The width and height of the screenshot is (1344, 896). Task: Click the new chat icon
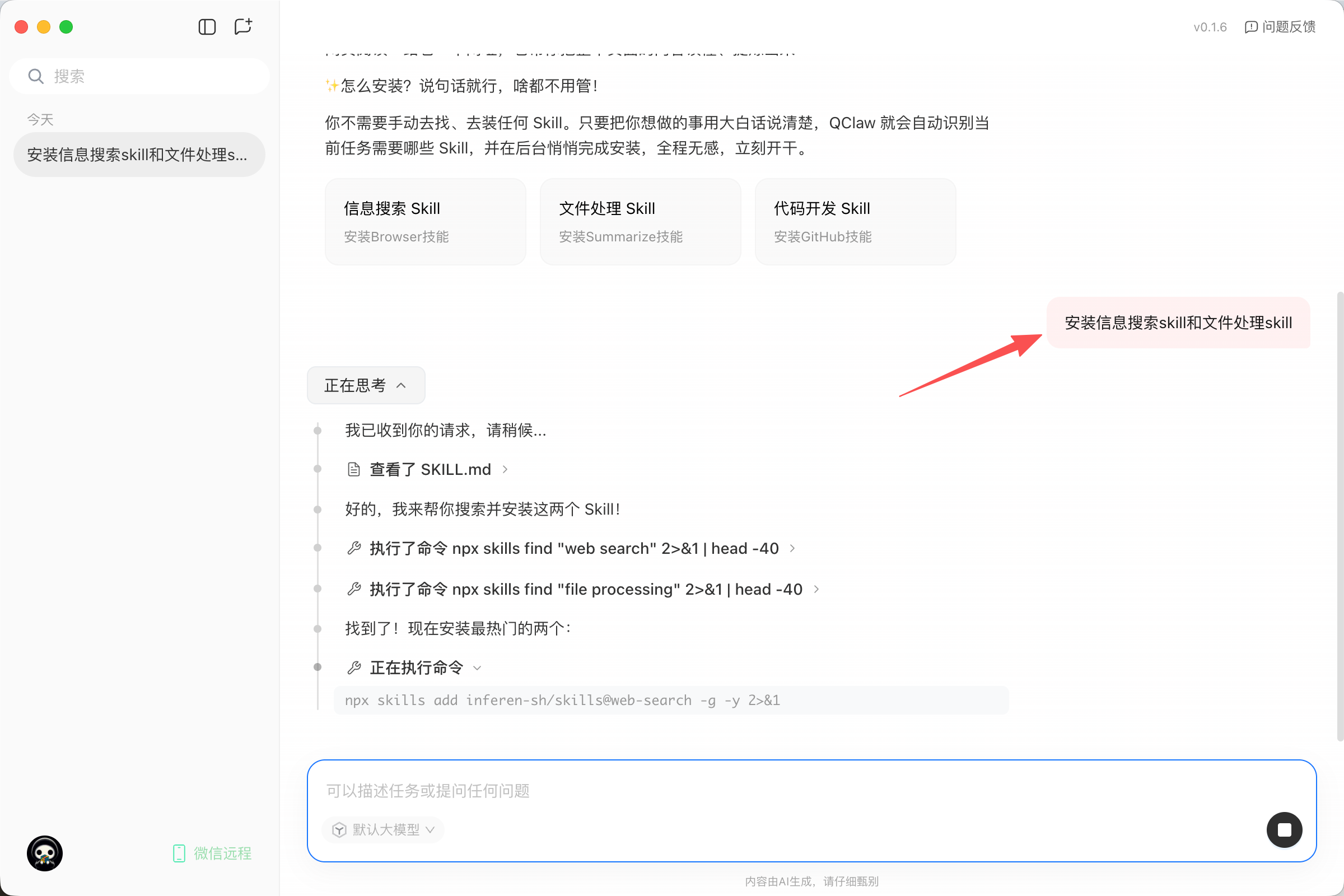click(243, 27)
